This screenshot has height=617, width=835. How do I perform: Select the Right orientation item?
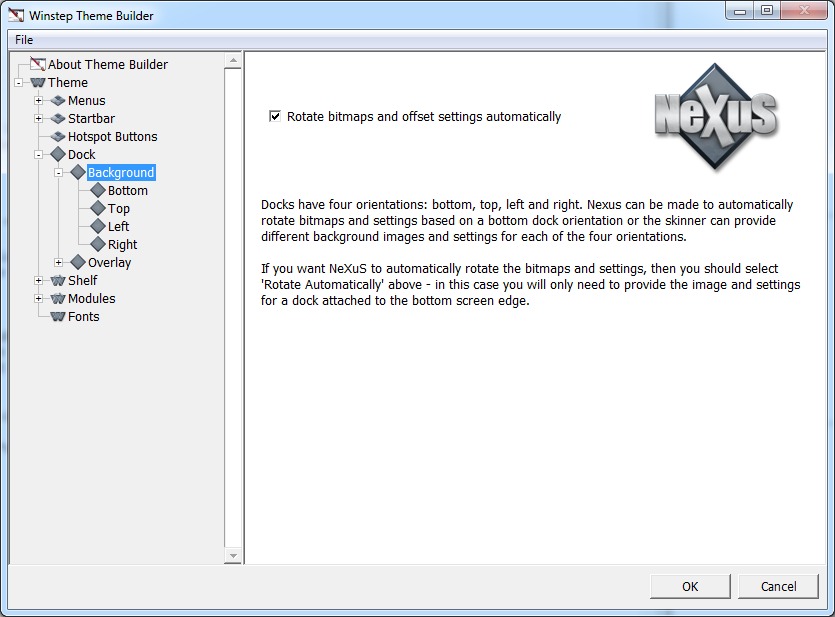(x=122, y=244)
